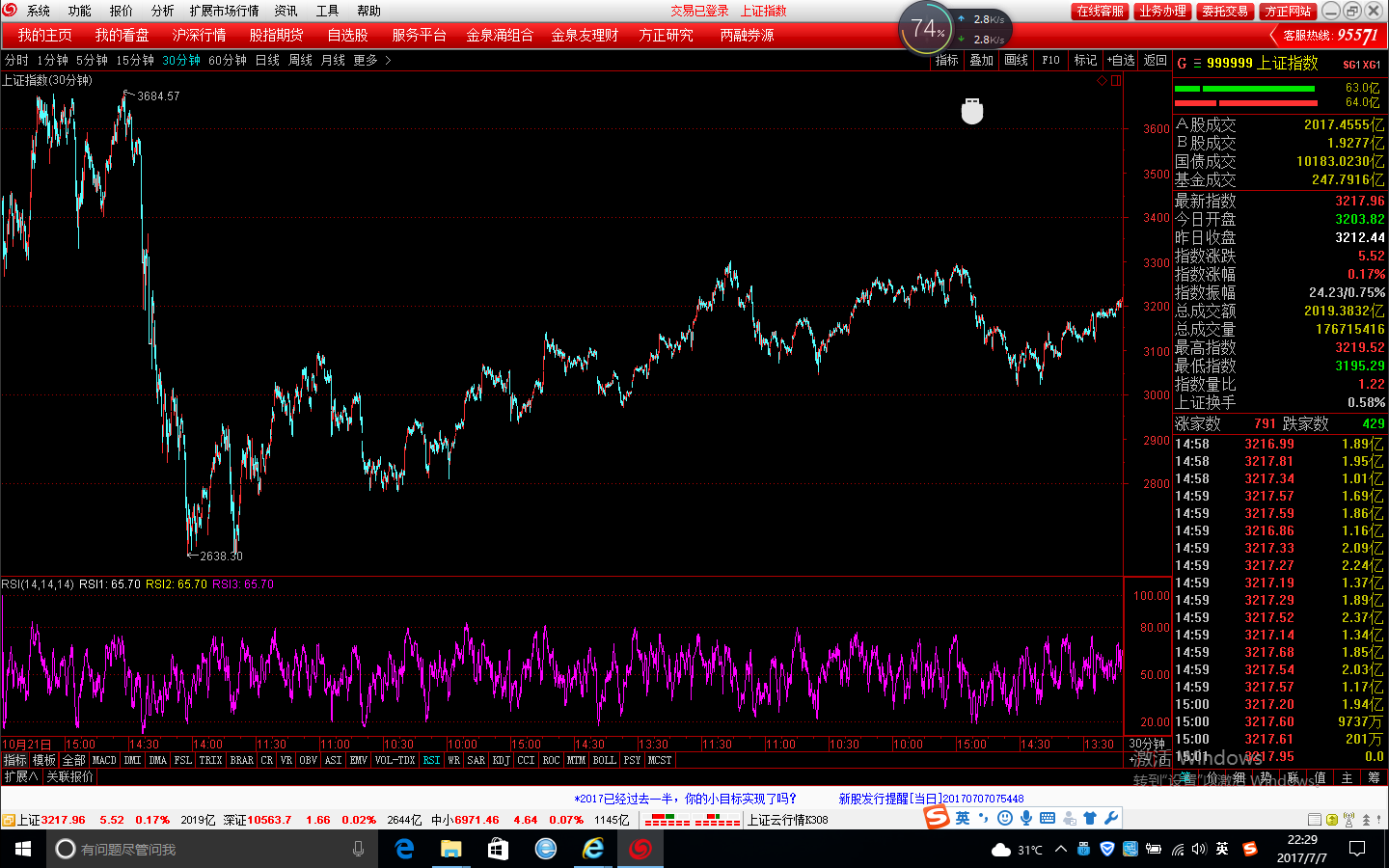Select the BOLL indicator tab
Image resolution: width=1389 pixels, height=868 pixels.
[605, 760]
